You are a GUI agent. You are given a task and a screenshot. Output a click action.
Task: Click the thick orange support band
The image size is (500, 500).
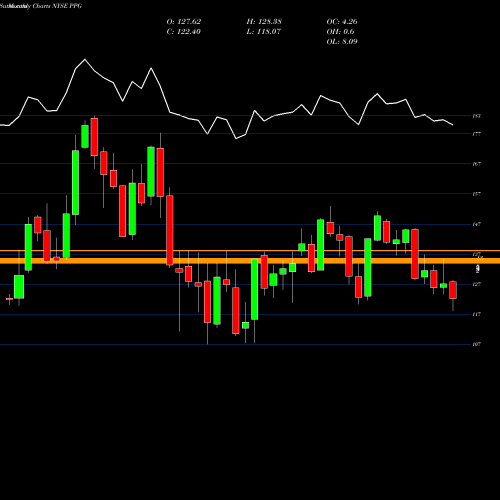tap(250, 261)
